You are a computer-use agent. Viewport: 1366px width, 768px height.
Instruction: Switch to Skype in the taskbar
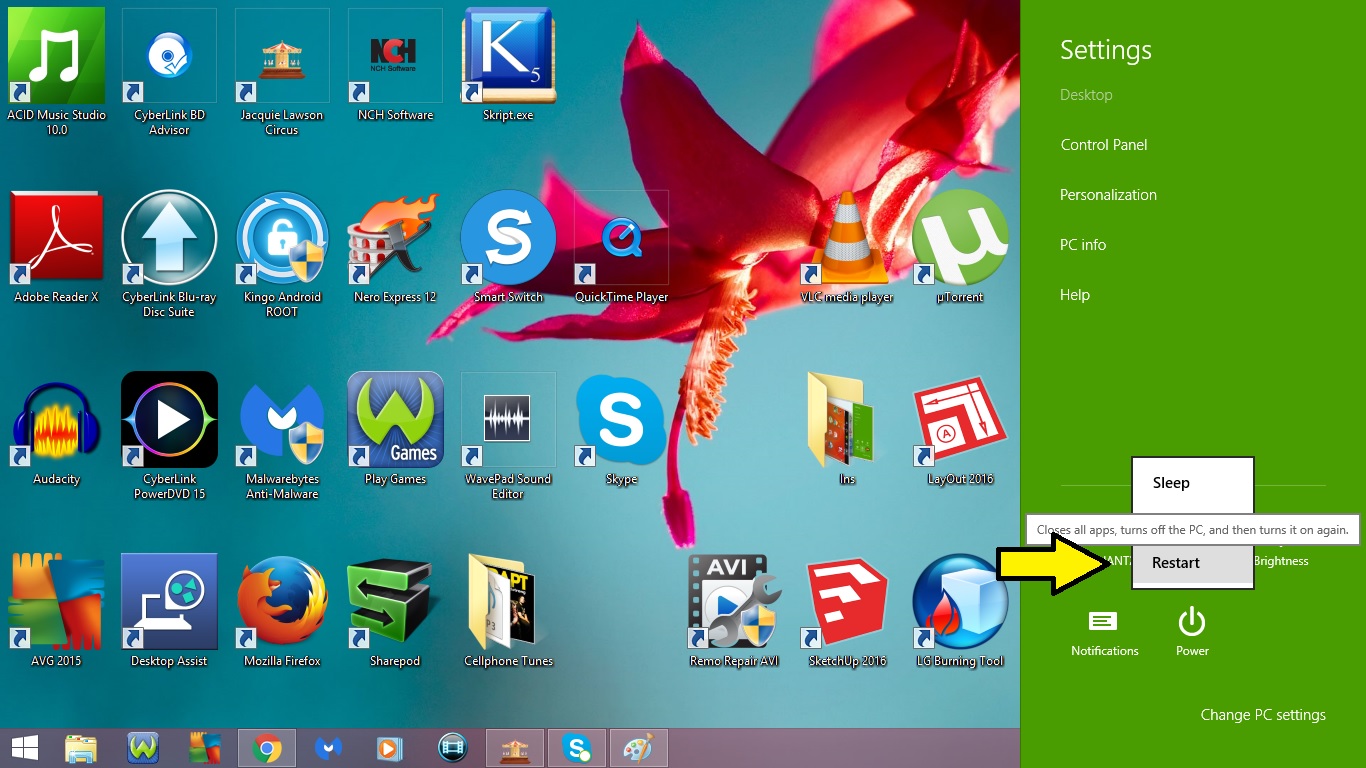(577, 748)
